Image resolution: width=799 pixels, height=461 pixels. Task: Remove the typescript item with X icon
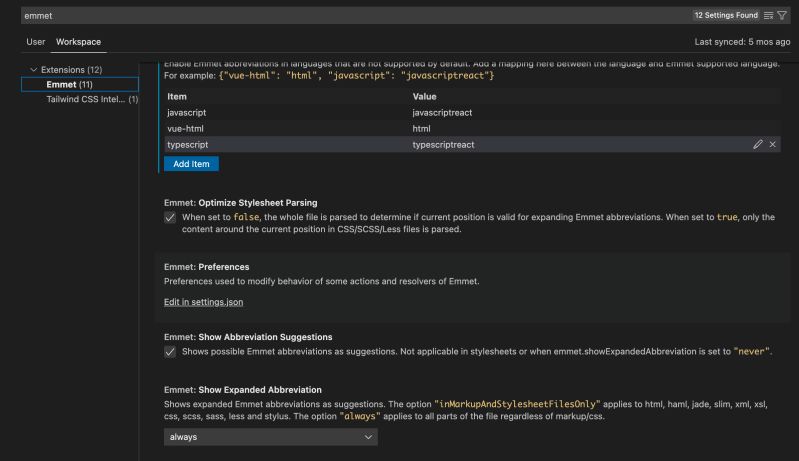[773, 145]
